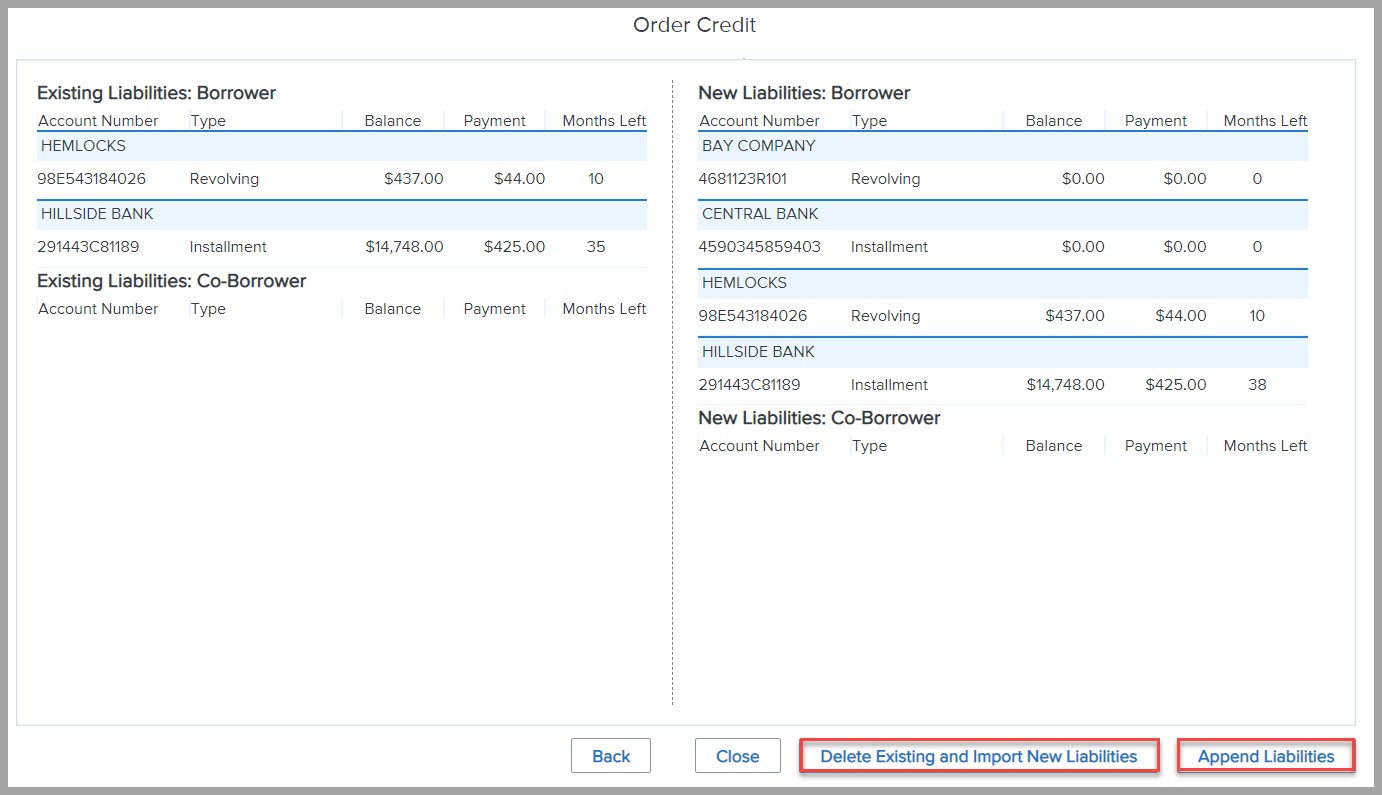Click existing HILLSIDE BANK balance $14,748.00
This screenshot has height=795, width=1382.
point(404,247)
